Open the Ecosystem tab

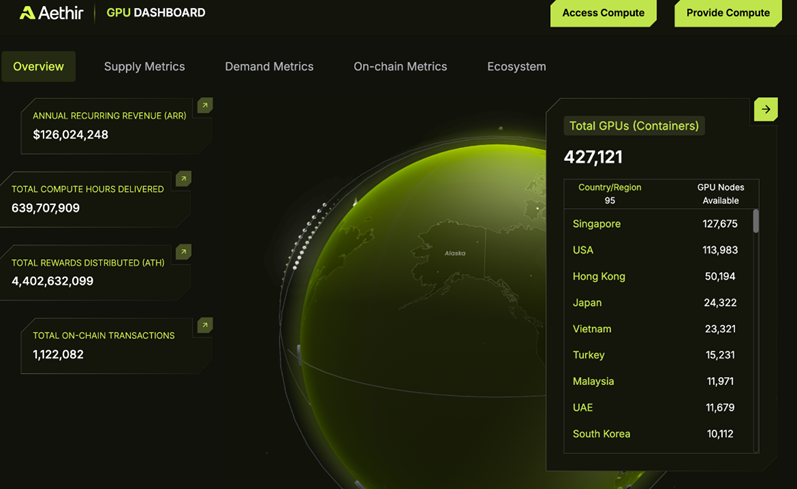(x=516, y=67)
